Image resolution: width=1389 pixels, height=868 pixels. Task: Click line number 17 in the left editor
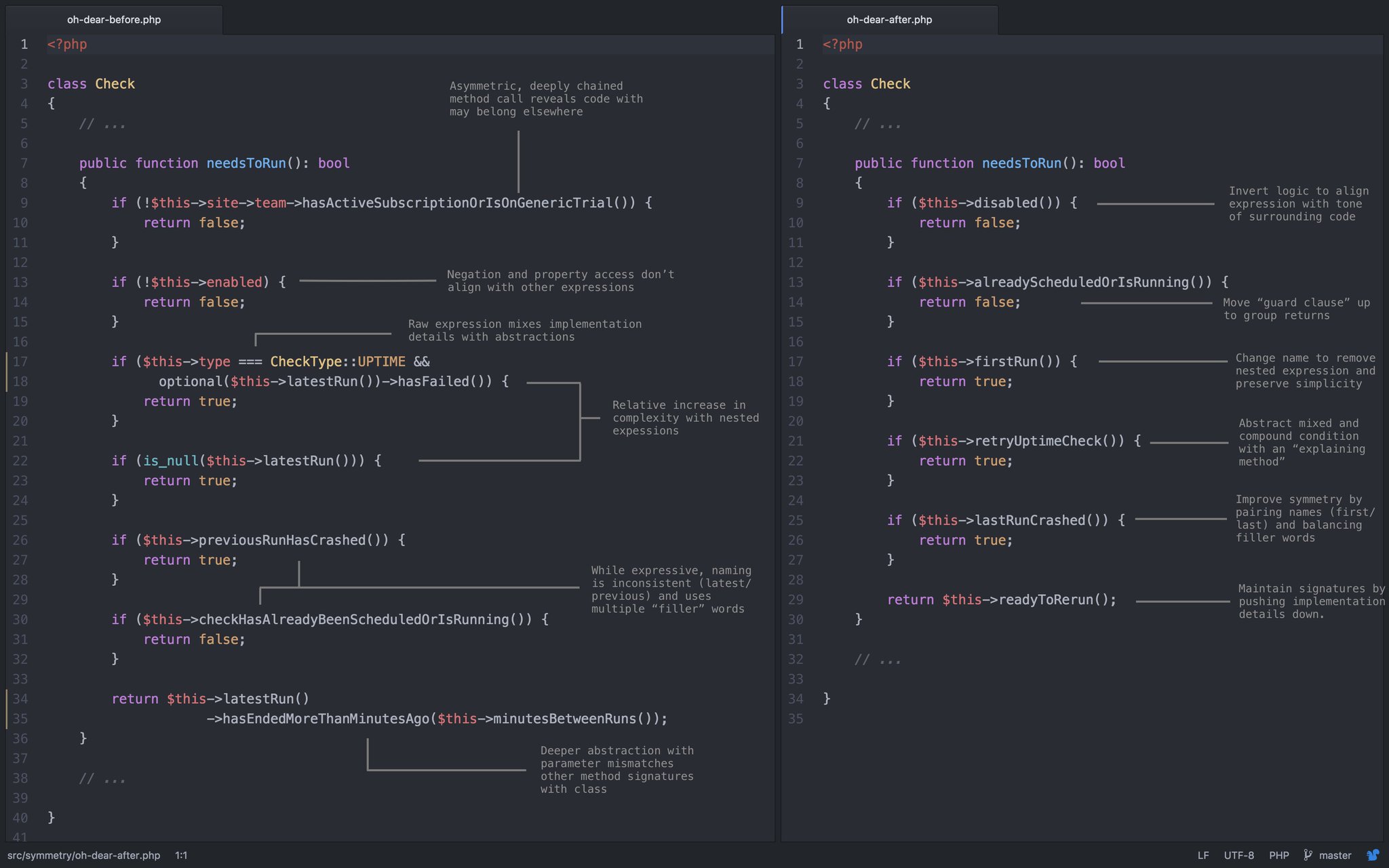click(x=21, y=361)
